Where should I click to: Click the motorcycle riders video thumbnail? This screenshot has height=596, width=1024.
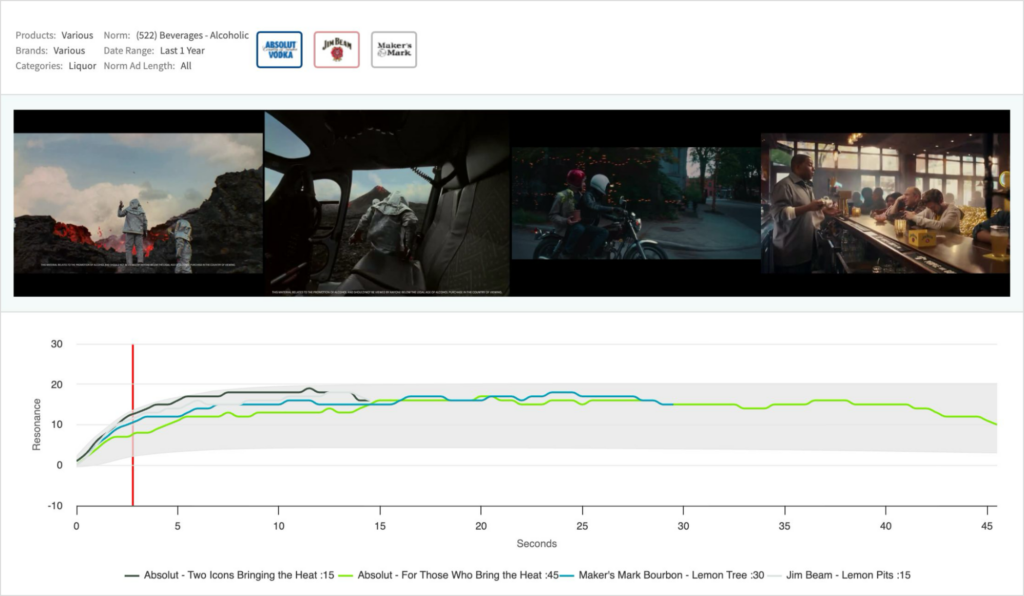click(x=635, y=204)
